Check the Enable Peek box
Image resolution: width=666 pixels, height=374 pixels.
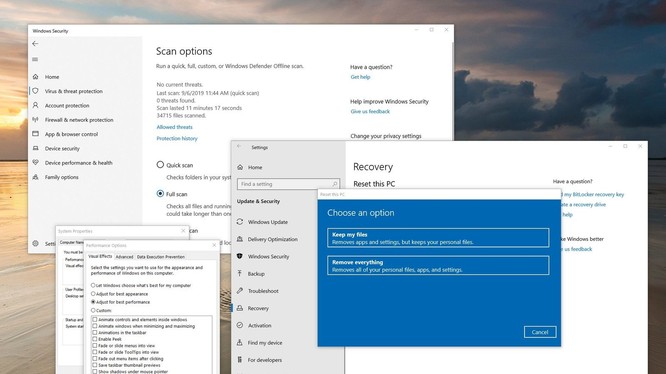coord(95,339)
